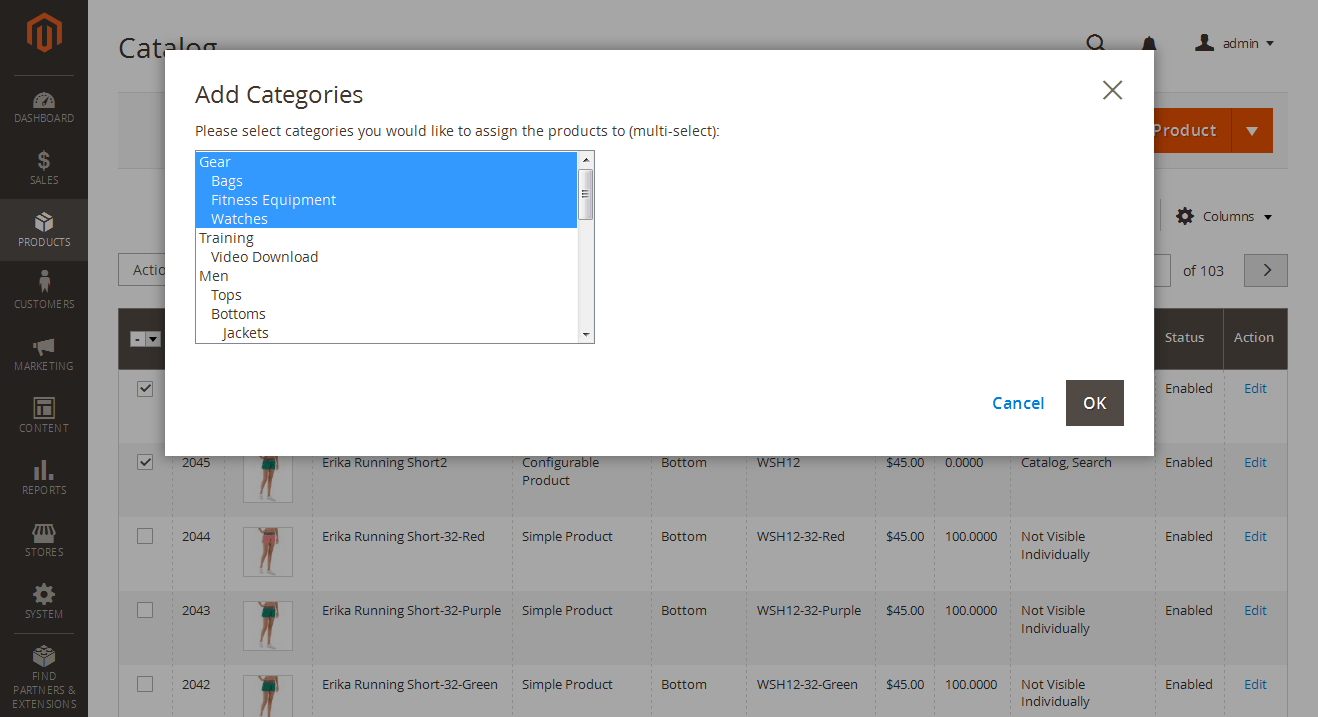Click the Magento logo icon
1318x717 pixels.
[x=44, y=33]
